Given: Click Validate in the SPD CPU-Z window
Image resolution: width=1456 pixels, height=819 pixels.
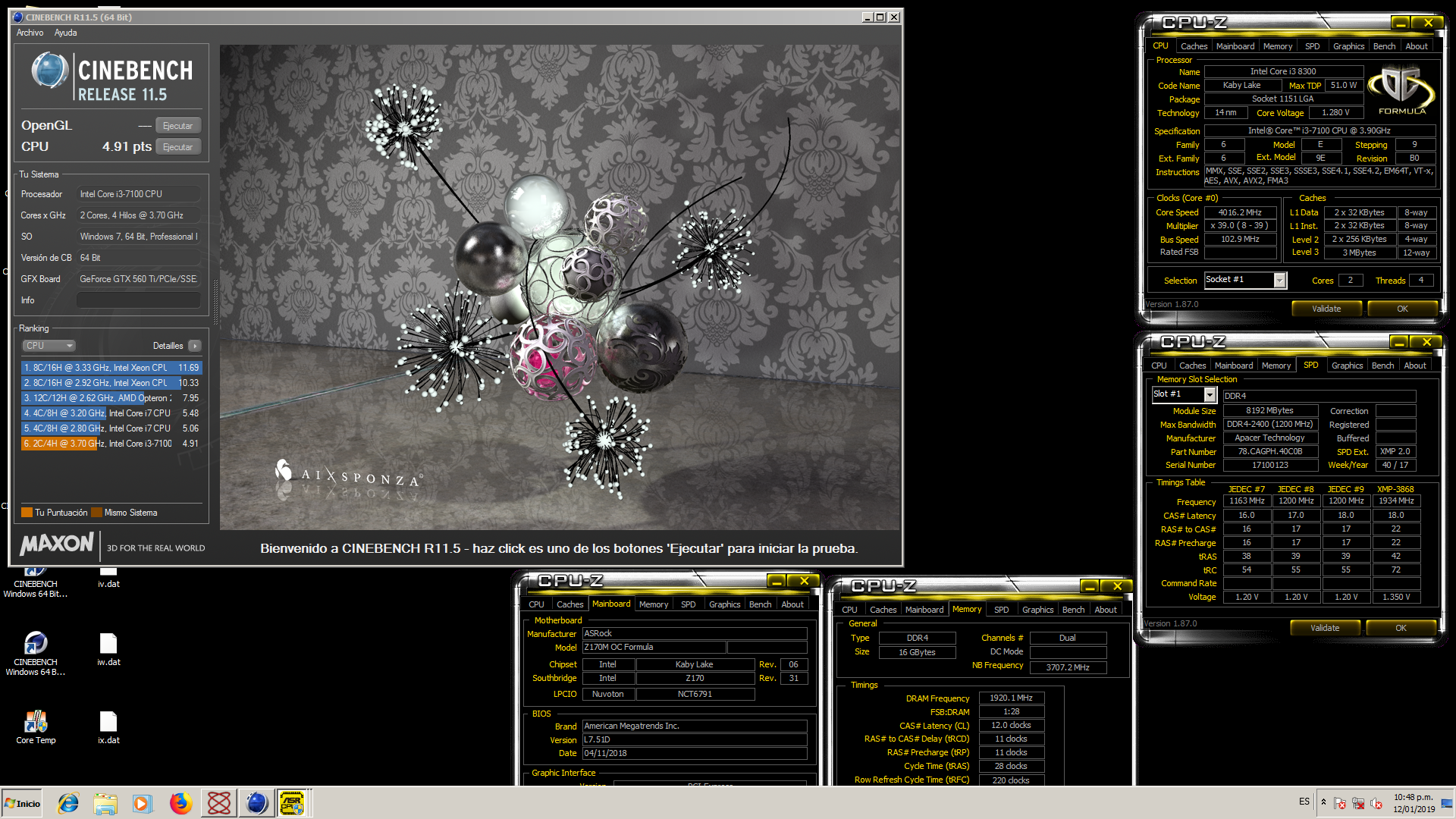Looking at the screenshot, I should 1325,628.
